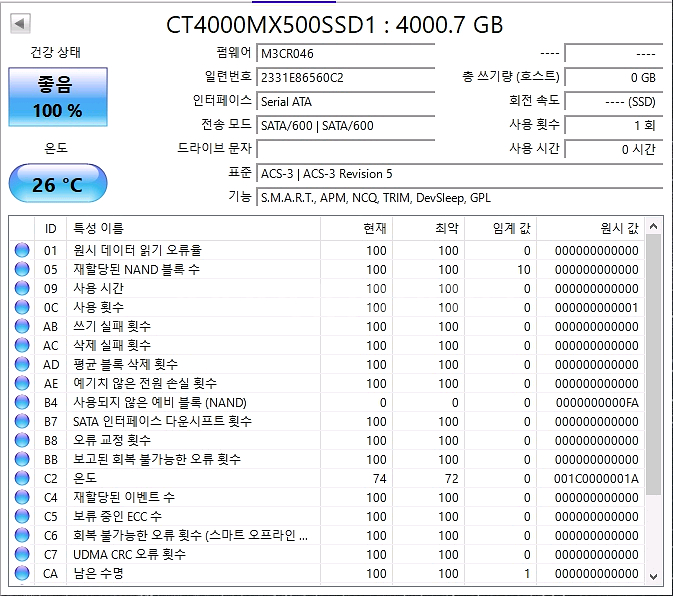This screenshot has width=673, height=596.
Task: Select the row 재할당된 NAND 블록 수
Action: (327, 269)
